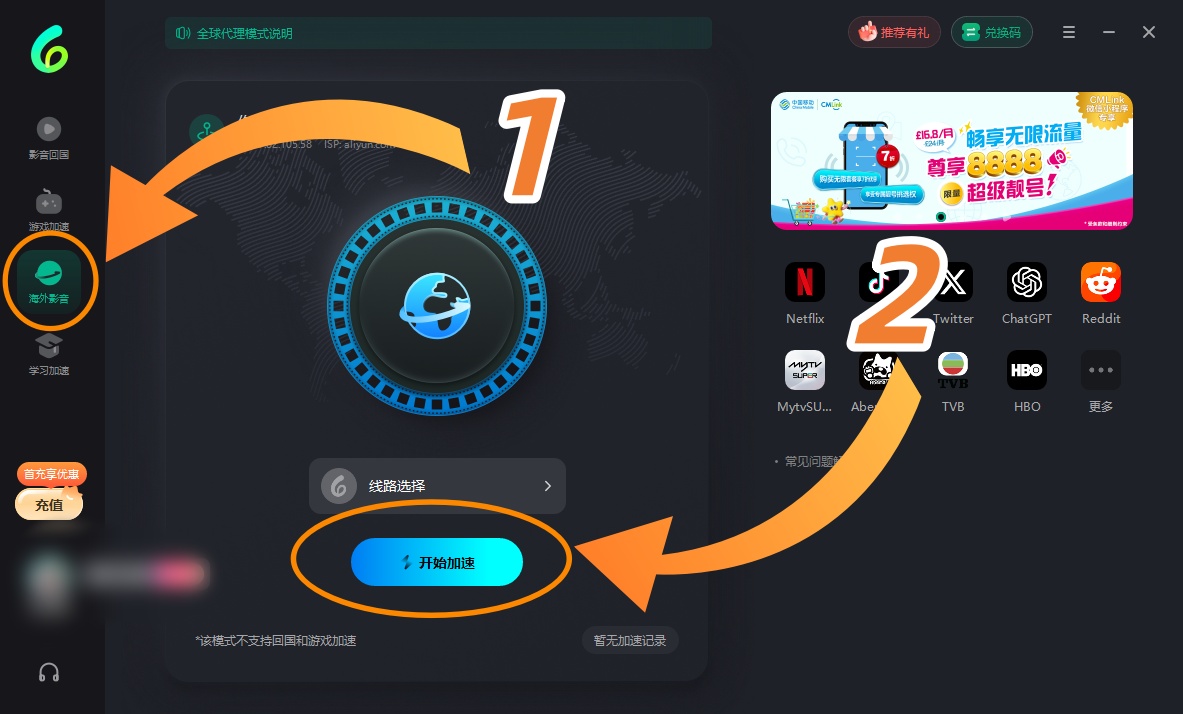Show 更多 apps with three-dots icon
This screenshot has height=714, width=1183.
click(1100, 370)
